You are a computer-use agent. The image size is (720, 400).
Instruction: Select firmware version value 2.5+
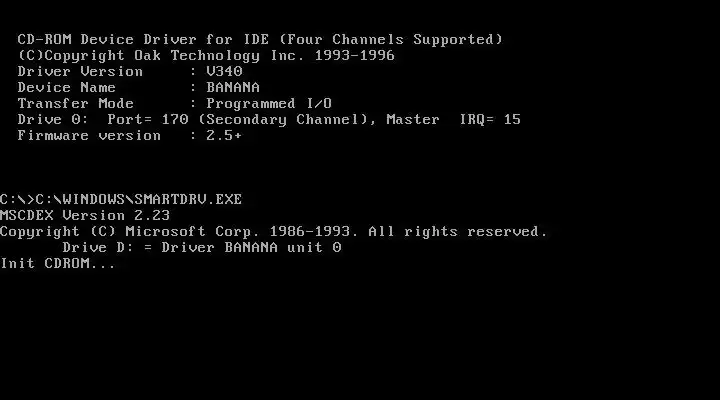pos(224,135)
